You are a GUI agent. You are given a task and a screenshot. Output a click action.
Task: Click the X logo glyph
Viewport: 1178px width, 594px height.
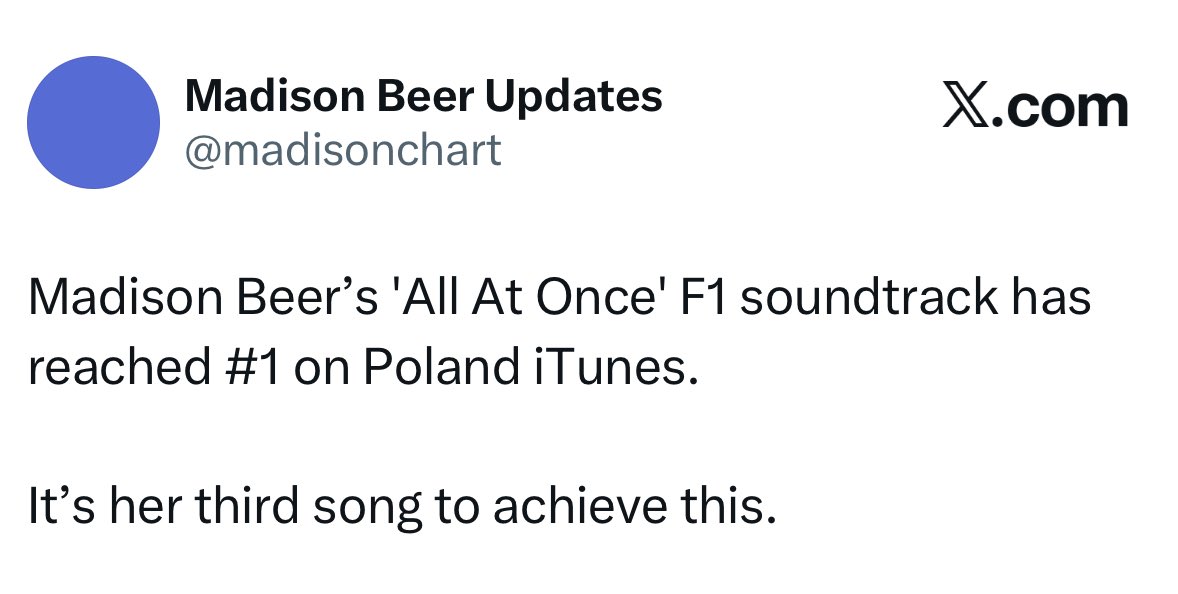pyautogui.click(x=965, y=108)
